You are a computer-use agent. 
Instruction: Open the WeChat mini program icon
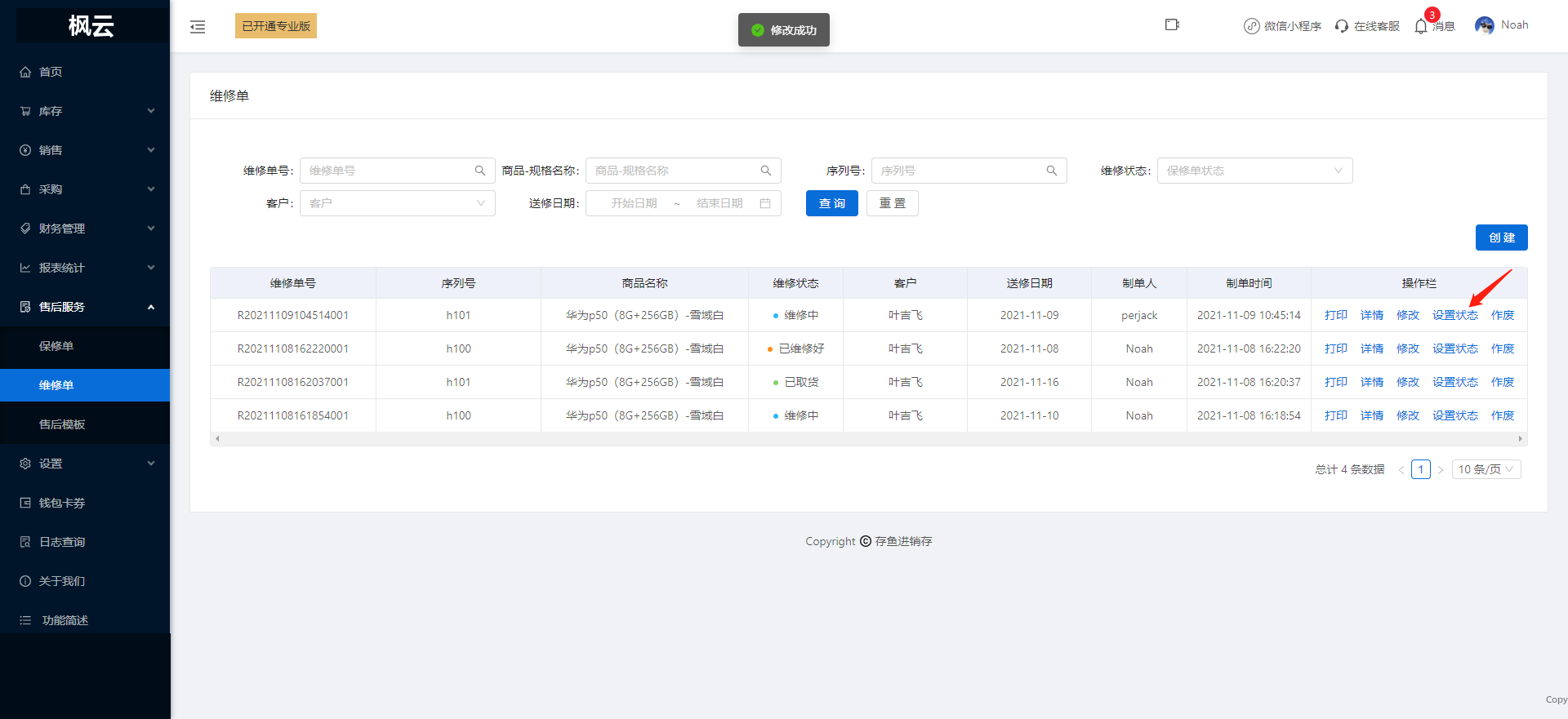click(1251, 26)
